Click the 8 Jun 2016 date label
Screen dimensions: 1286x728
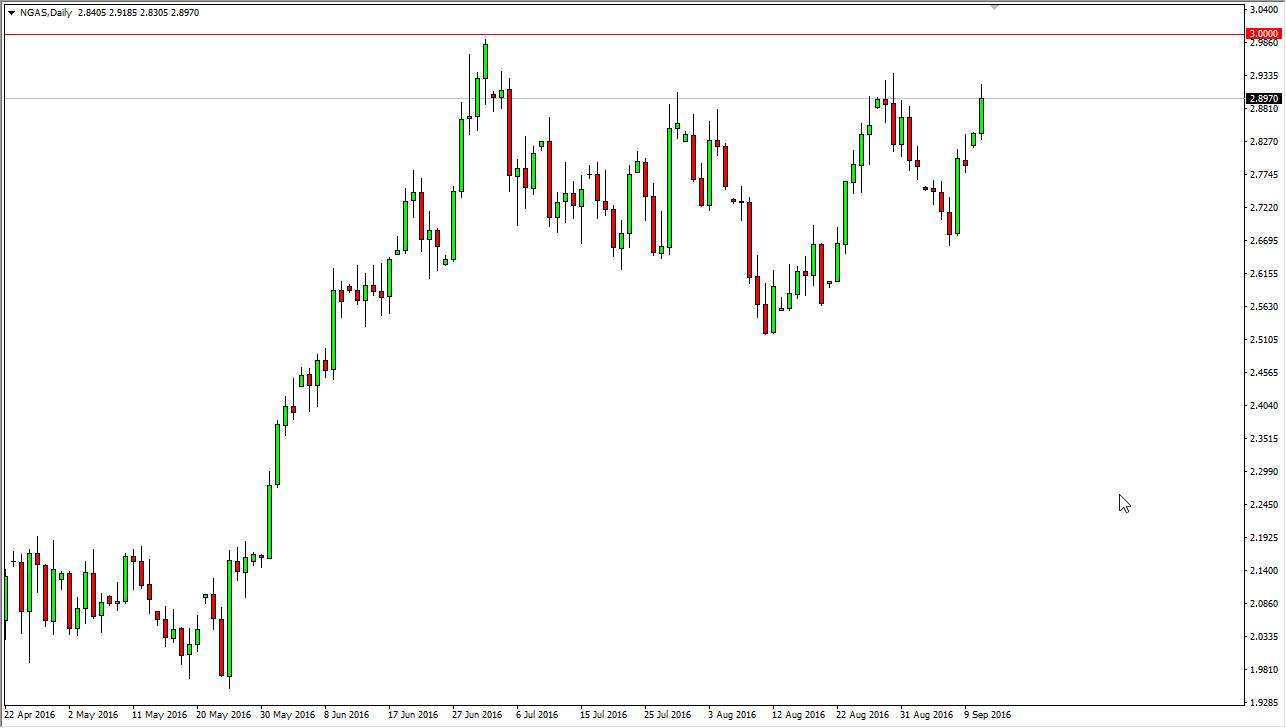tap(346, 715)
